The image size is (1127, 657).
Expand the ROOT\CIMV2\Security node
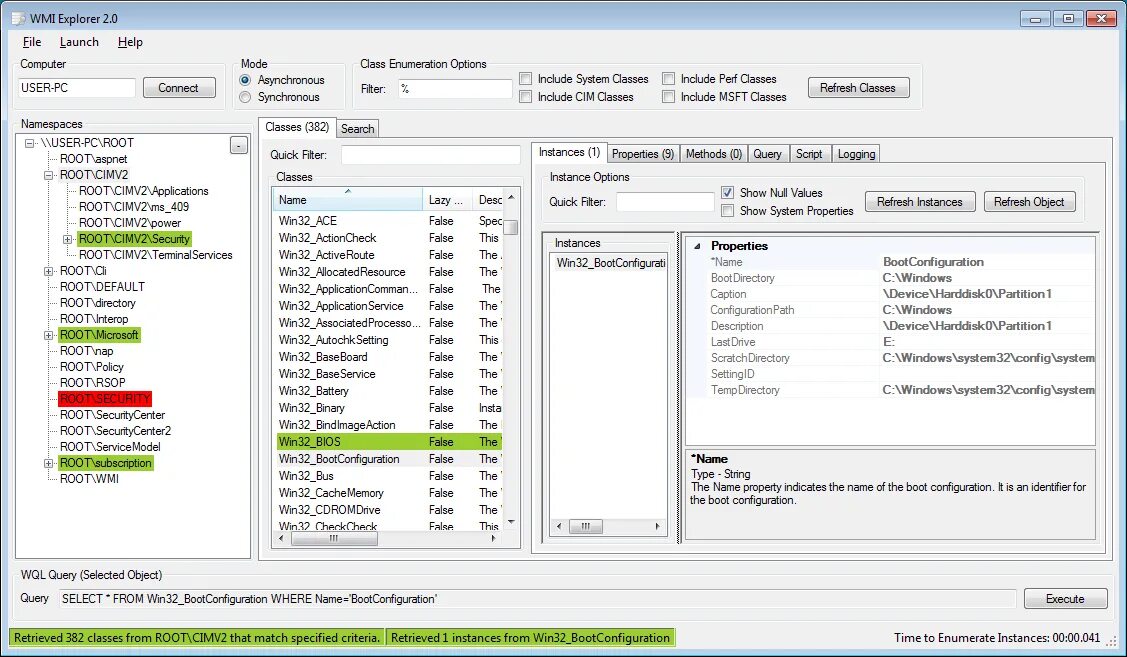click(68, 239)
